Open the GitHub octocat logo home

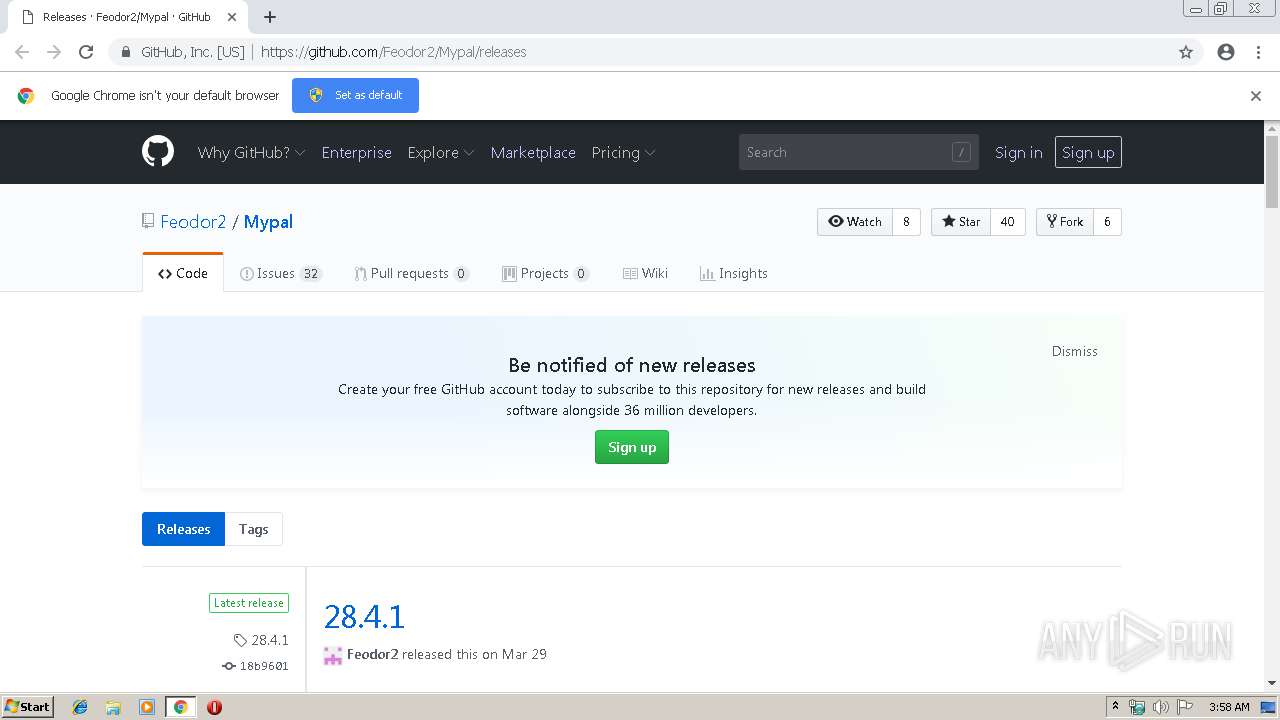pos(158,152)
